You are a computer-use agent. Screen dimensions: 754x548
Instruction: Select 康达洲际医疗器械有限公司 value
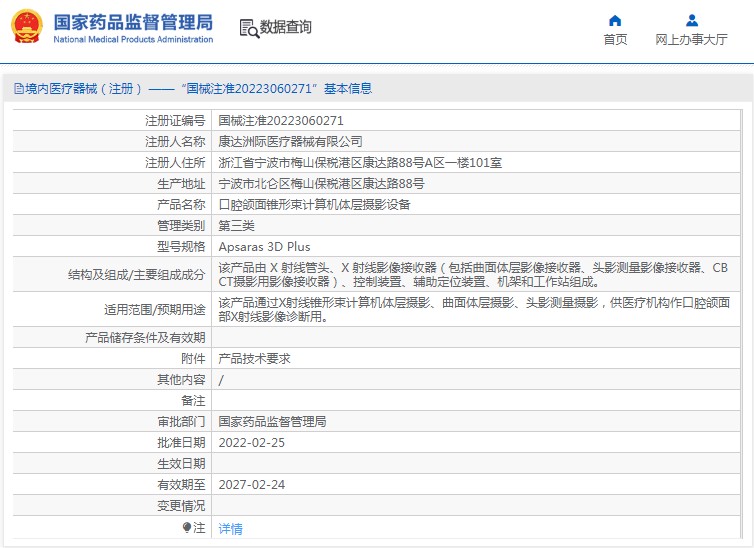[x=290, y=142]
